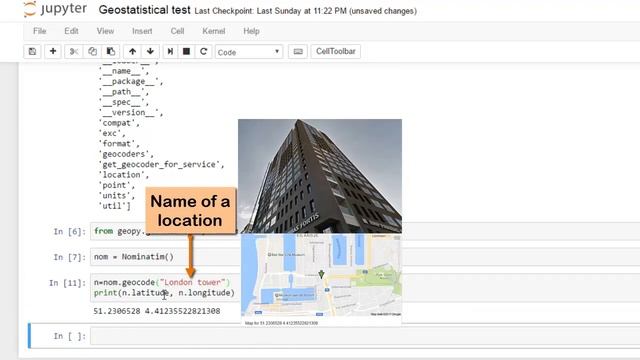640x360 pixels.
Task: Click the CellToolbar button
Action: point(336,51)
